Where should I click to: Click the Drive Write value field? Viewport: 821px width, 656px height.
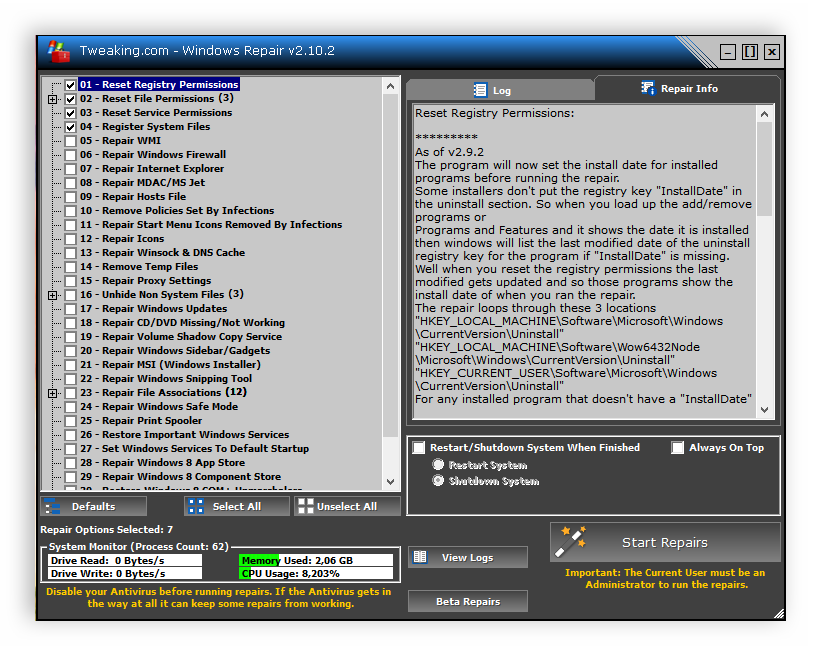click(124, 573)
